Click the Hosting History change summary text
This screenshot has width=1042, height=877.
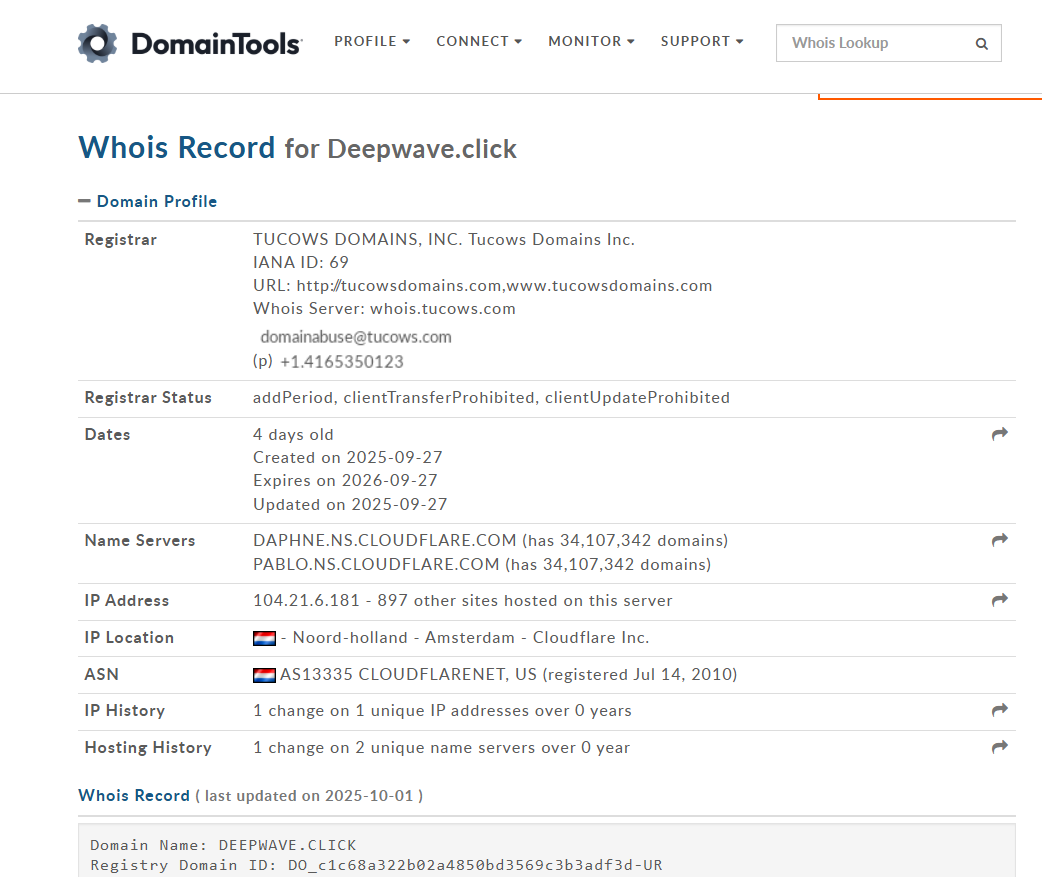(441, 748)
